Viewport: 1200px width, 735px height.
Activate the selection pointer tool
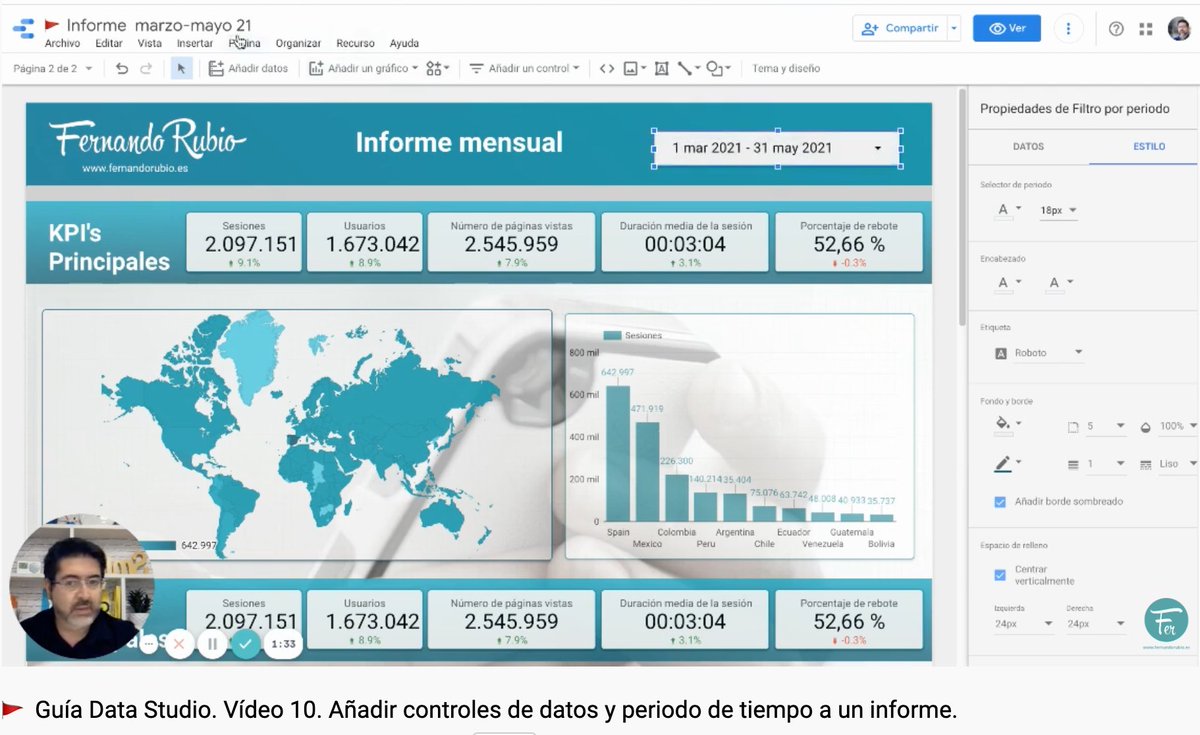(181, 68)
